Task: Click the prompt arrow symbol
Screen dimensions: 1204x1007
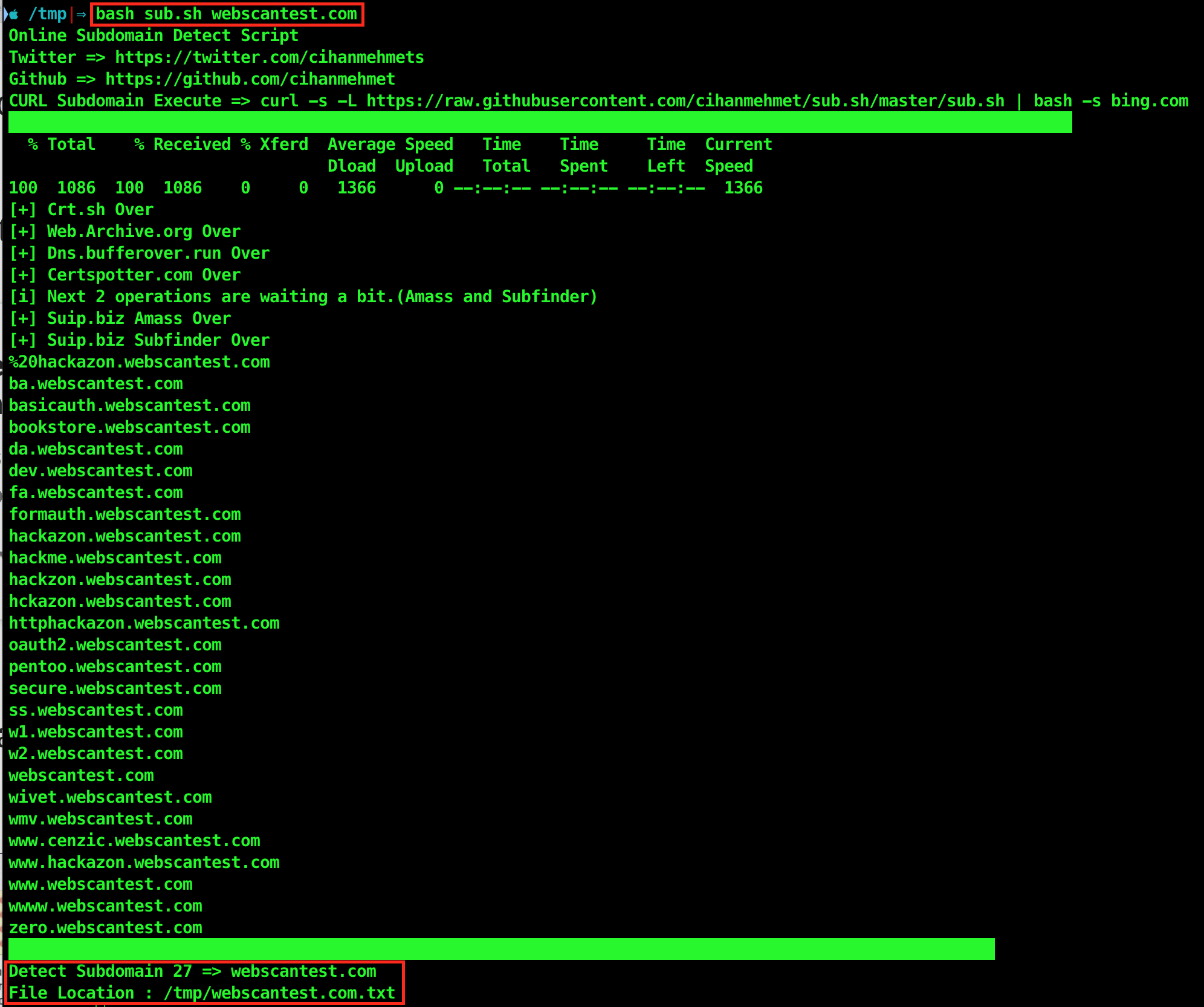Action: (x=81, y=15)
